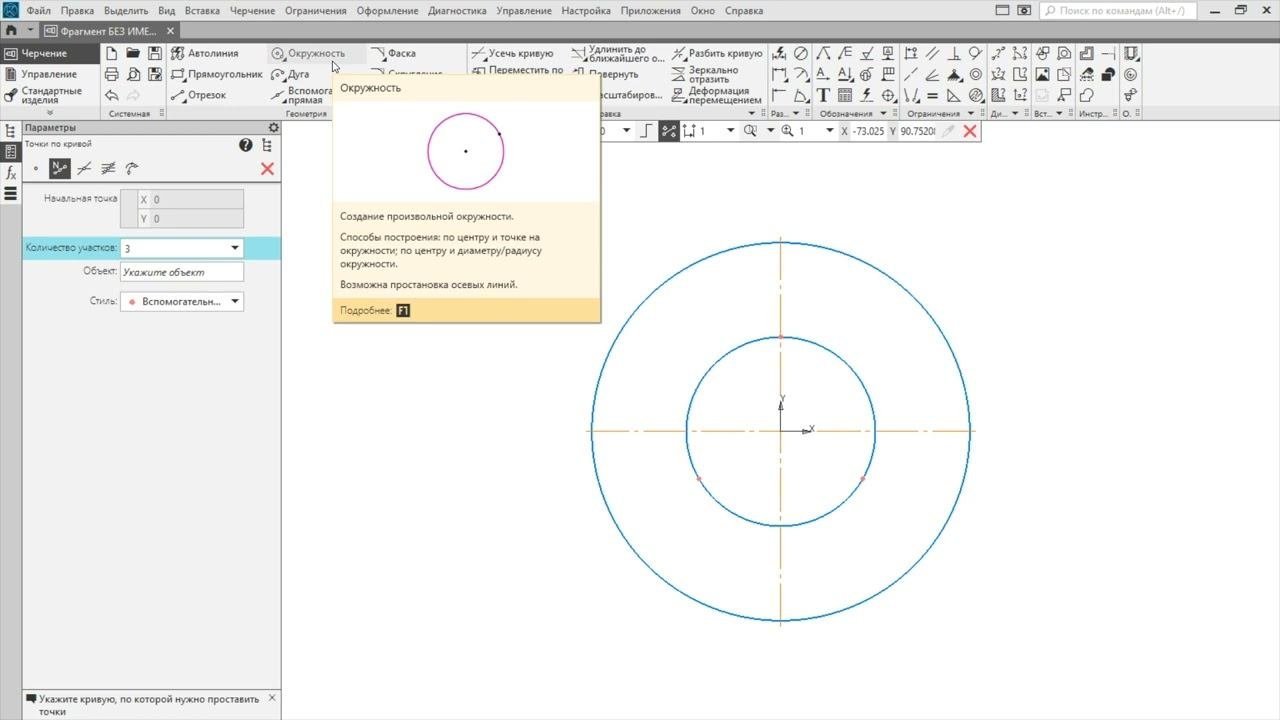Open the Черчение menu

coord(252,11)
